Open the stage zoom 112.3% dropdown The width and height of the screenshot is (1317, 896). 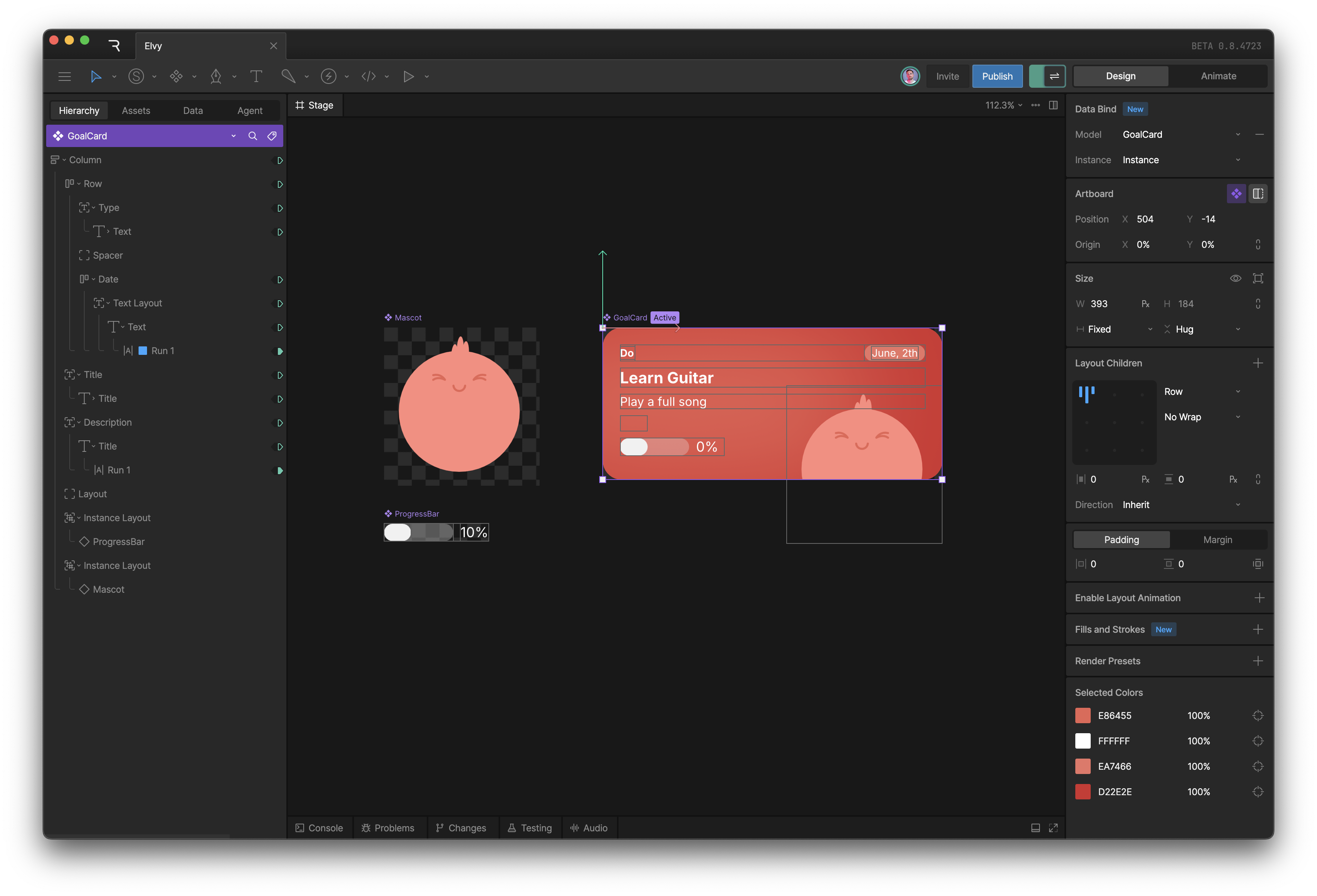(1004, 105)
